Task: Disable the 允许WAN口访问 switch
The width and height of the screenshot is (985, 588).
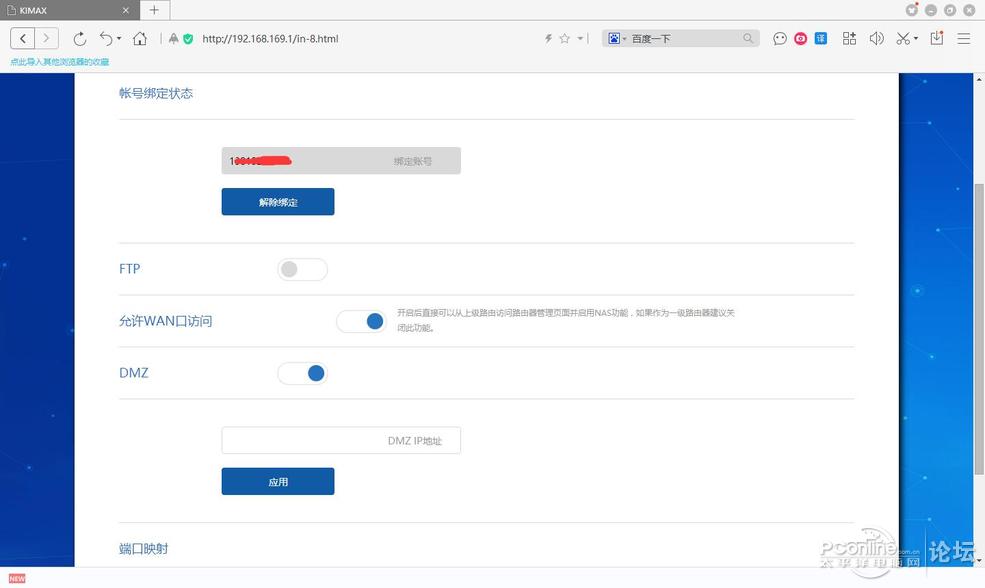Action: click(x=361, y=321)
